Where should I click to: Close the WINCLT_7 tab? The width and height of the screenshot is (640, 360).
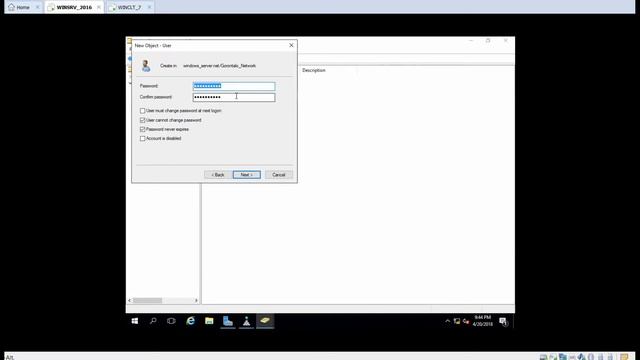pos(149,7)
